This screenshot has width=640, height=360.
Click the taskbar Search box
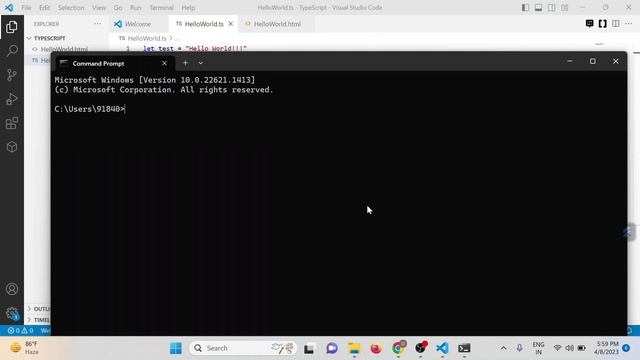click(x=243, y=348)
